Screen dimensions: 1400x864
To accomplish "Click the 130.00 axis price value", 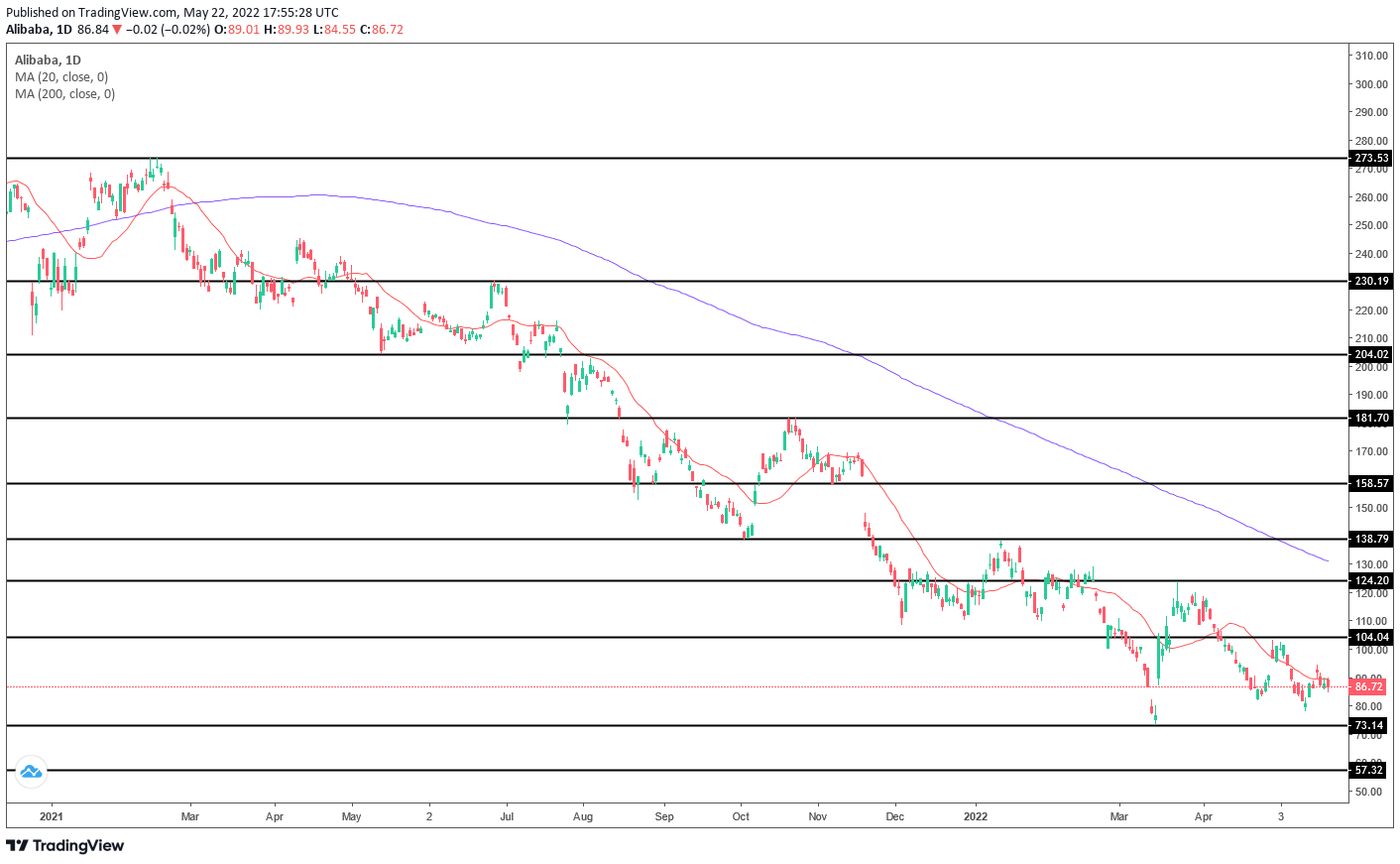I will (x=1371, y=564).
